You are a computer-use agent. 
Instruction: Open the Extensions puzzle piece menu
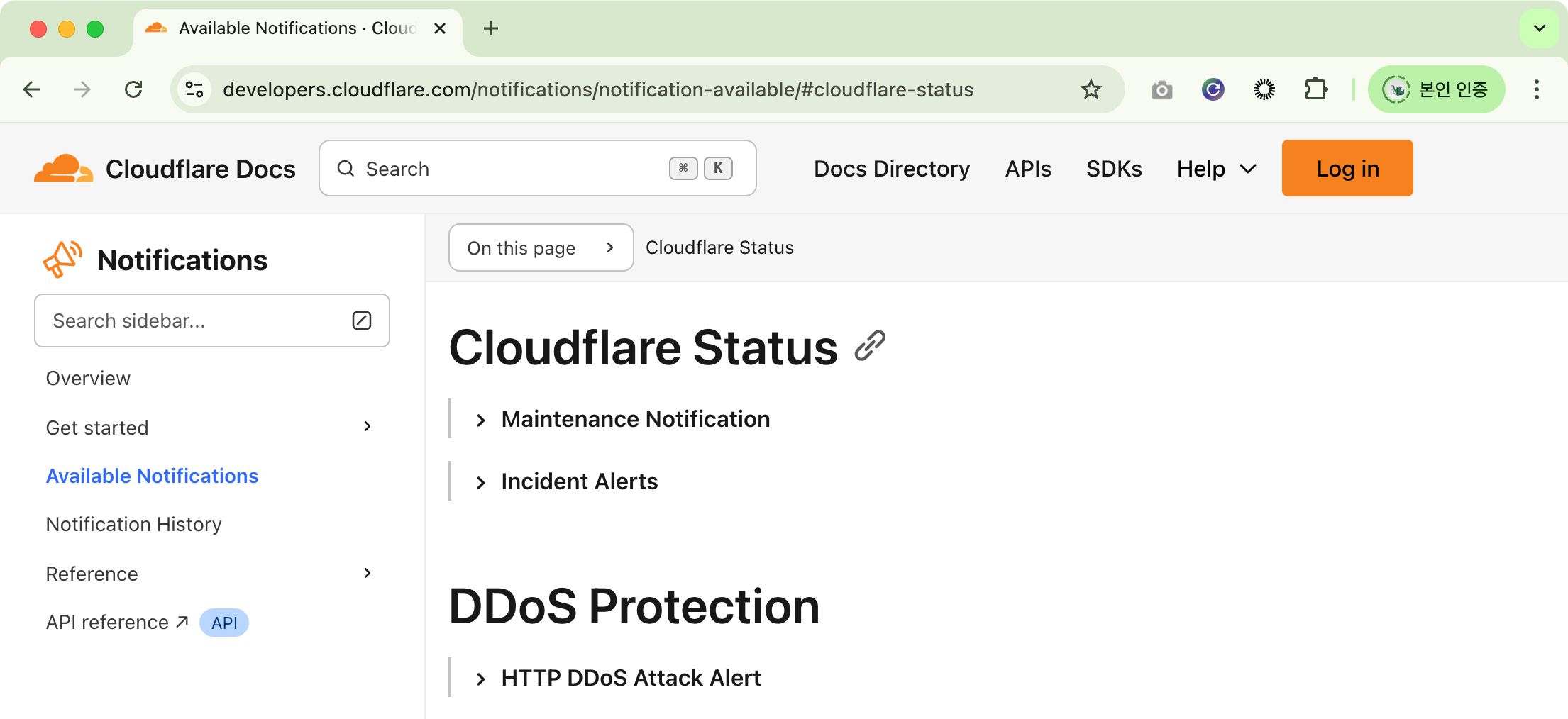[1316, 89]
